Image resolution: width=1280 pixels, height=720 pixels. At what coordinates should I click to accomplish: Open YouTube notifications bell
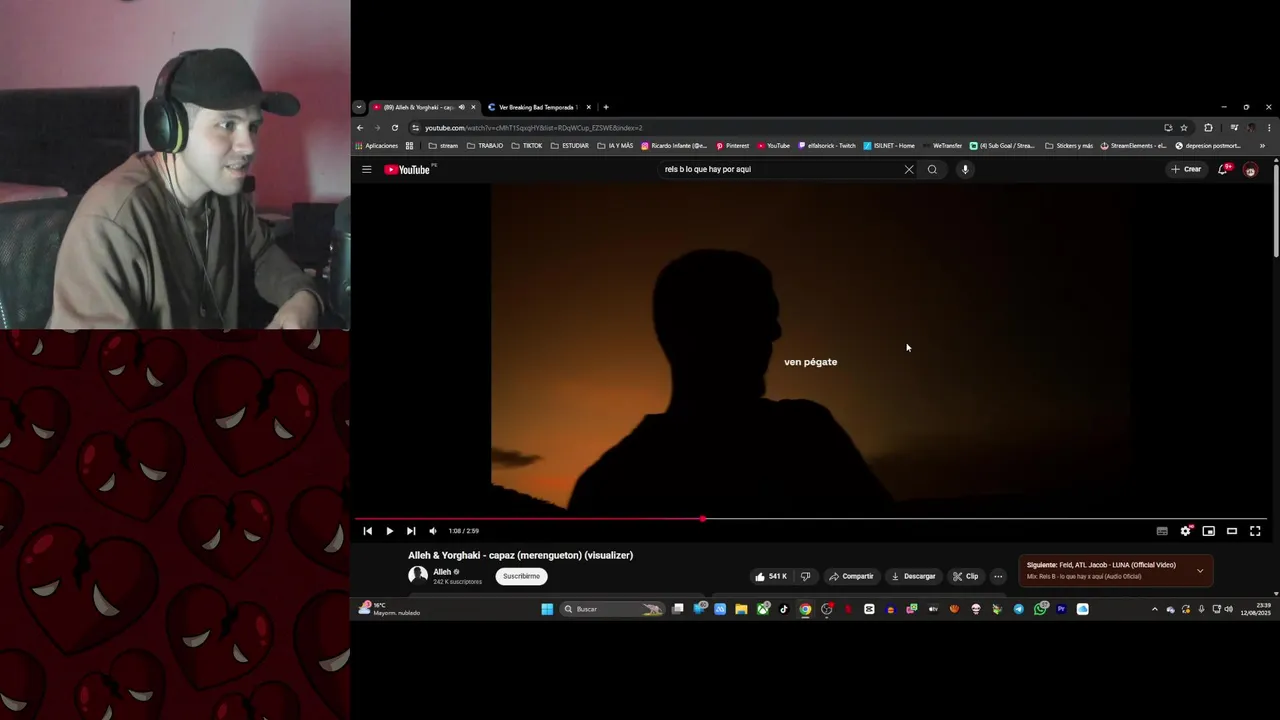click(1223, 169)
